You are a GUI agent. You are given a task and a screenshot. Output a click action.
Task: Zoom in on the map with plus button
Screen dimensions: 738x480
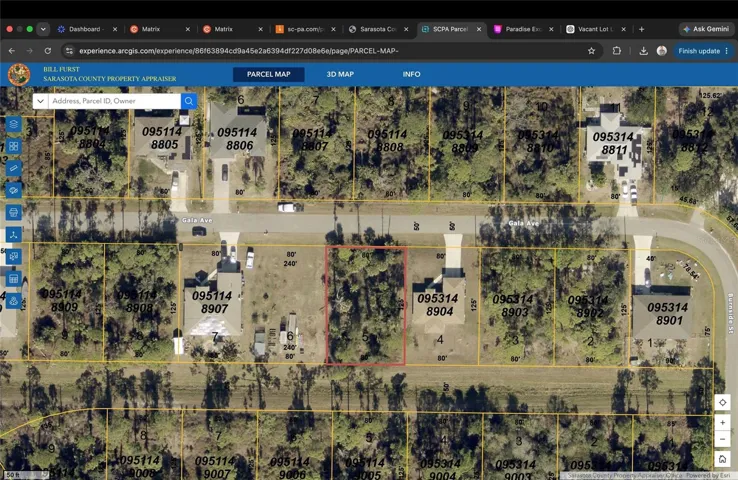click(x=722, y=423)
